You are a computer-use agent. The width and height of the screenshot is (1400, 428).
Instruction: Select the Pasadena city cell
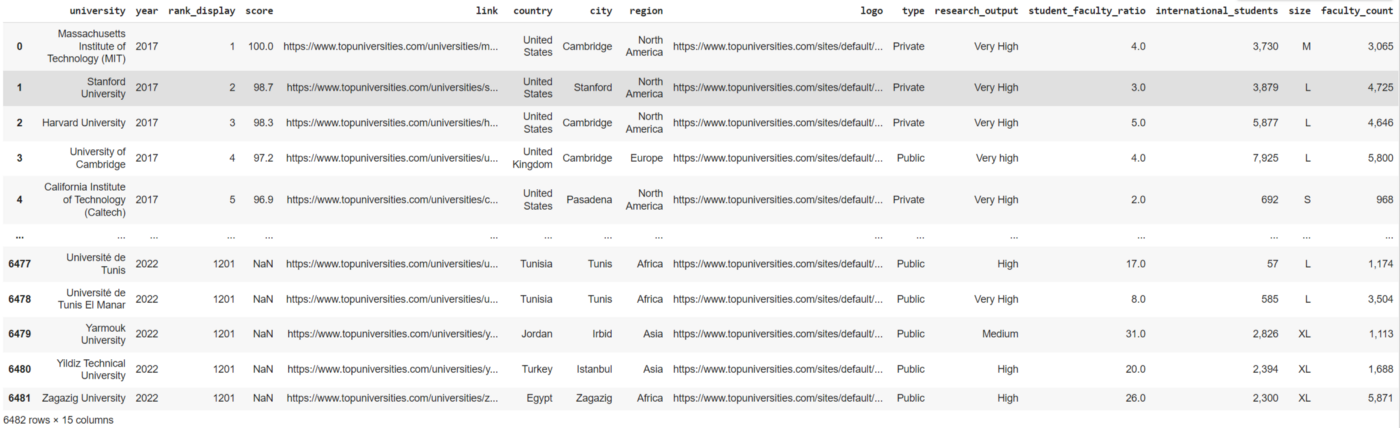[x=587, y=199]
